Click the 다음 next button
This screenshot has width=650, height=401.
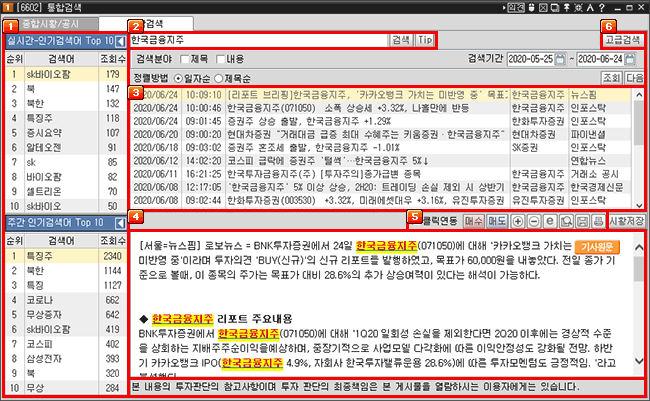[634, 78]
